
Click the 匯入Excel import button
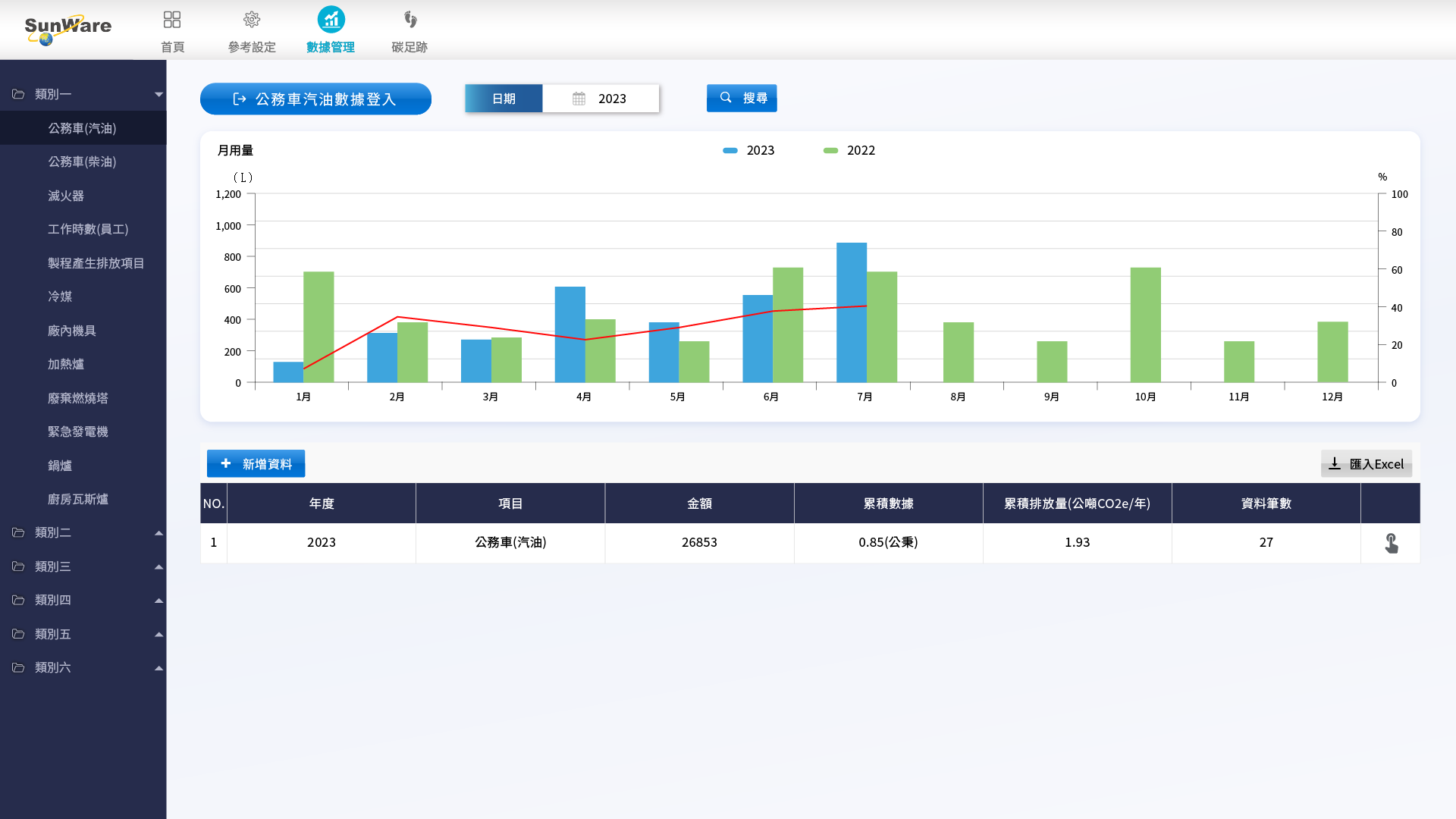click(1366, 464)
